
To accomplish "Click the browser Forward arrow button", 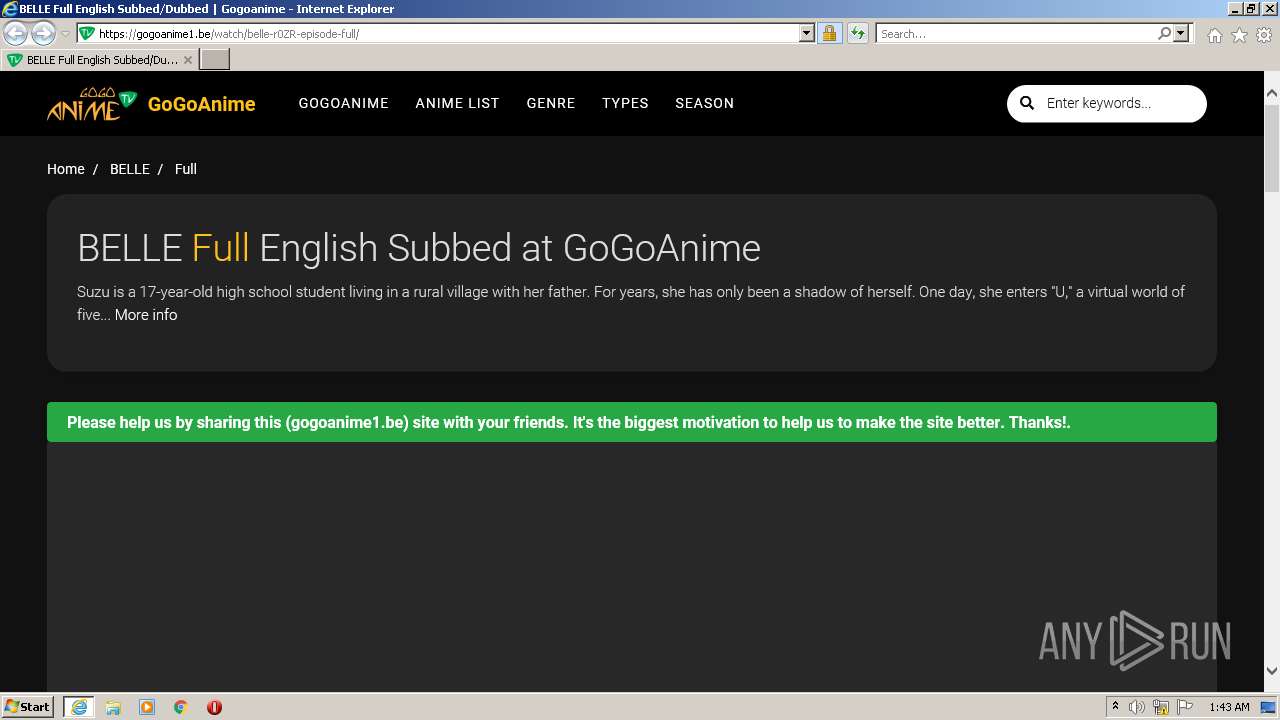I will click(x=43, y=33).
